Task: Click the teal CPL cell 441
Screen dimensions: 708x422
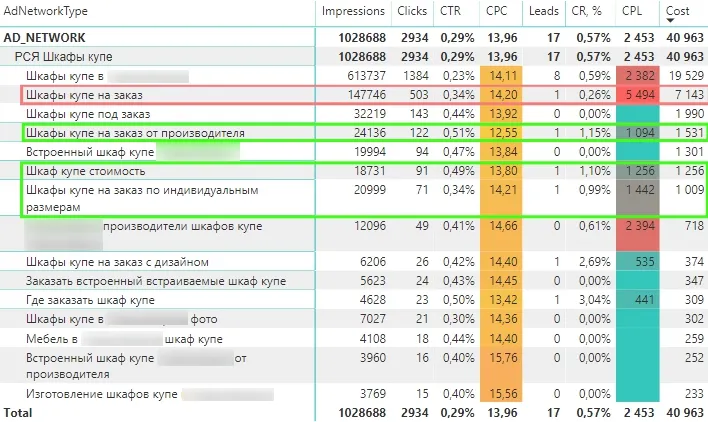Action: click(x=638, y=300)
